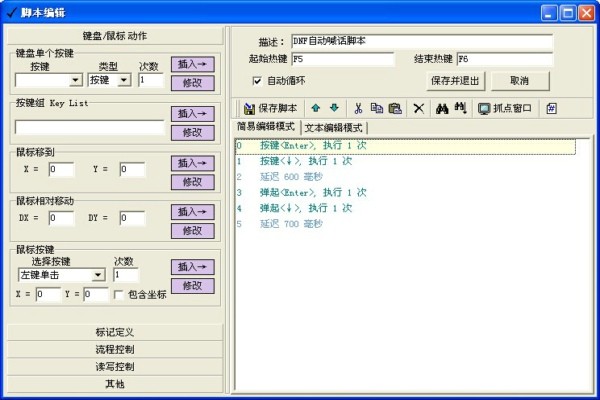Click the Key List text field
600x400 pixels.
pos(90,127)
